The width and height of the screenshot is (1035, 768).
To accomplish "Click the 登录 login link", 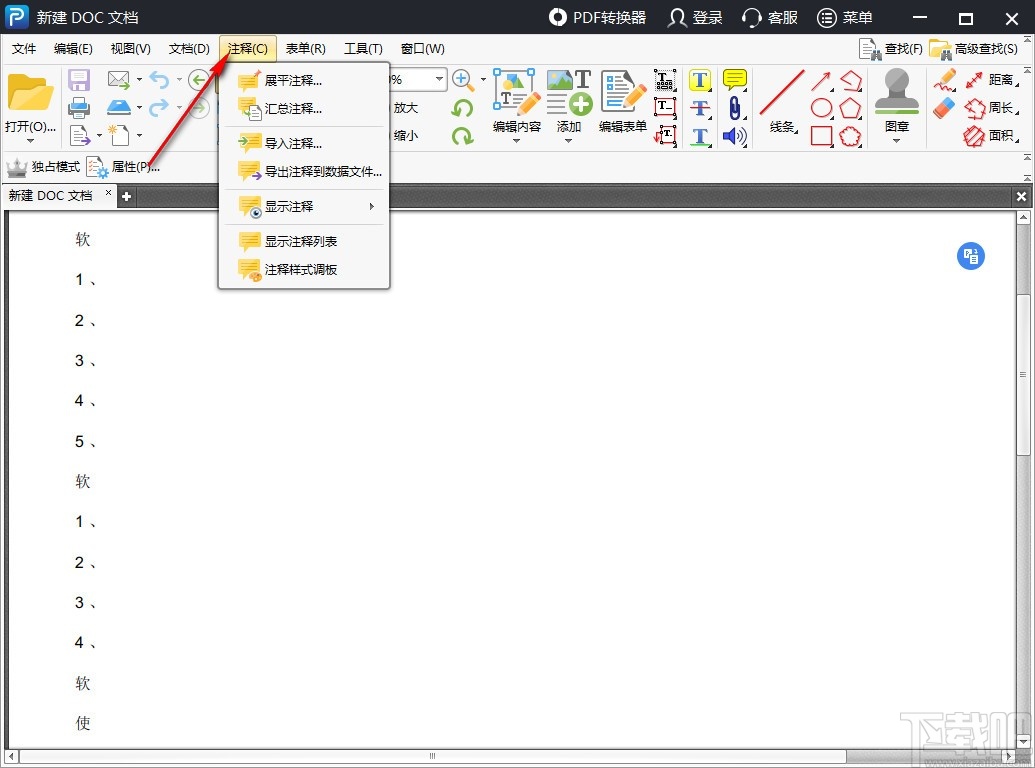I will coord(694,17).
